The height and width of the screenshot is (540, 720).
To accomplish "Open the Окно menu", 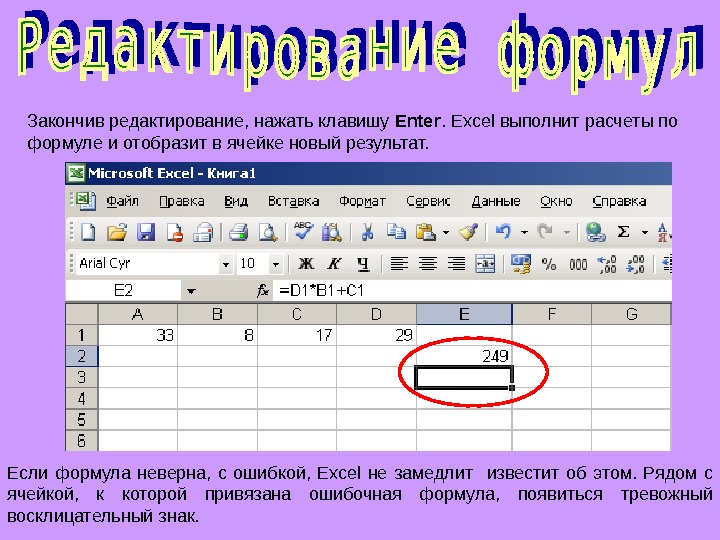I will tap(556, 201).
